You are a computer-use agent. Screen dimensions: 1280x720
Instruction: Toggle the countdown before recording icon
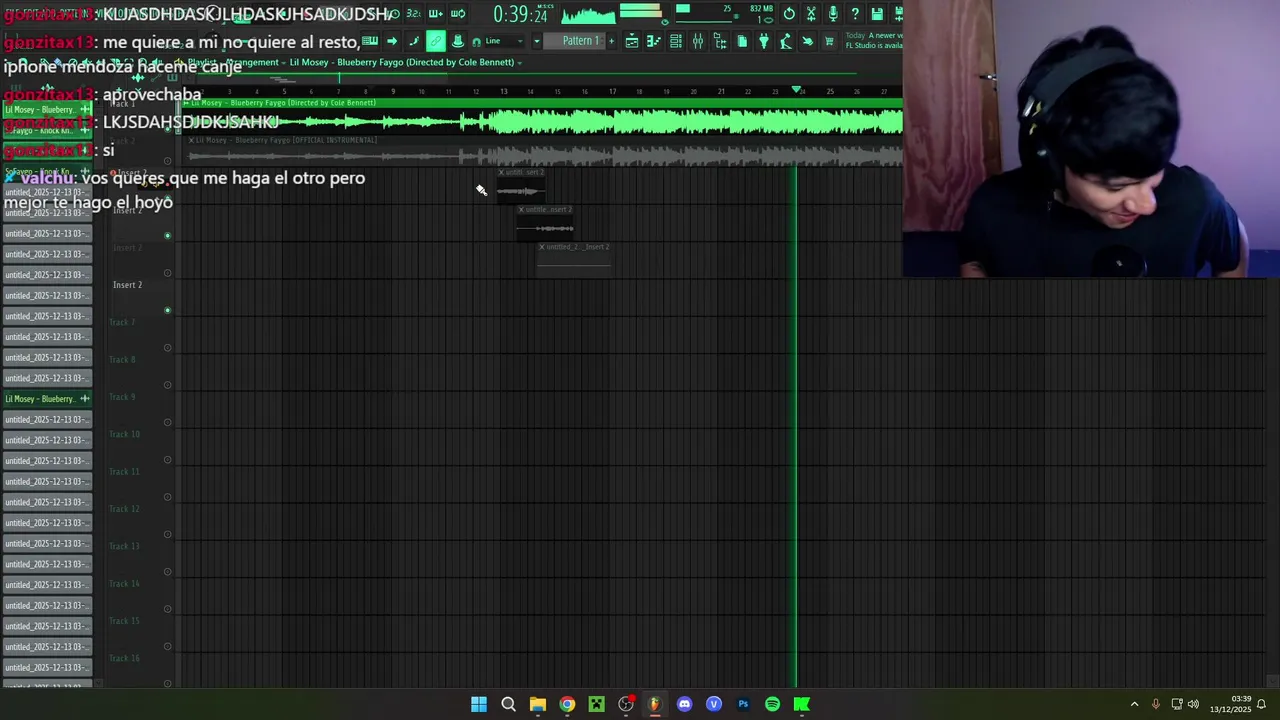pyautogui.click(x=414, y=14)
